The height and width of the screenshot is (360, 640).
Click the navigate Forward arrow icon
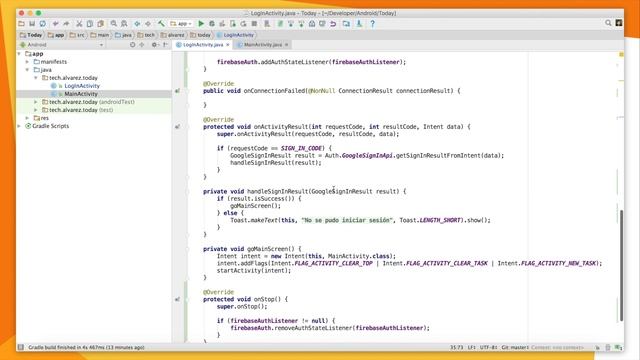[148, 24]
